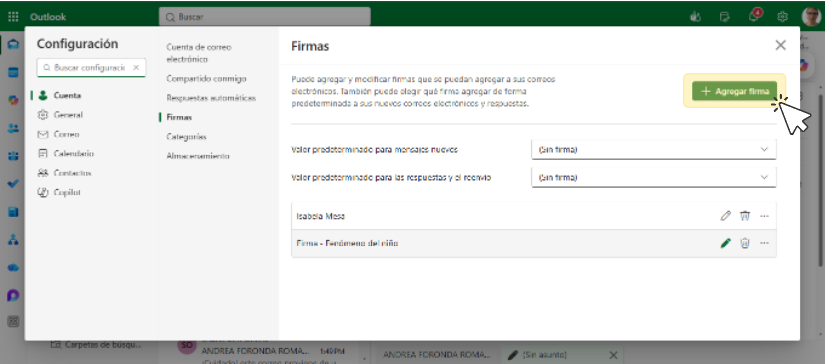Open People in the left app rail

click(x=13, y=128)
